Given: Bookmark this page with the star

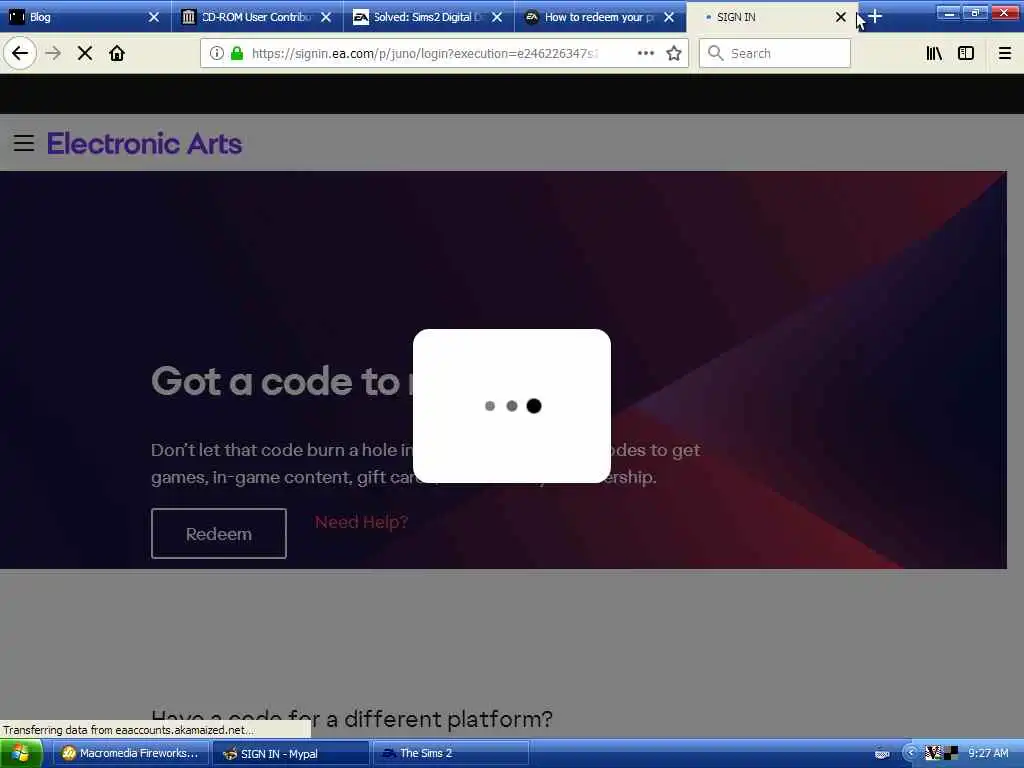Looking at the screenshot, I should coord(674,53).
